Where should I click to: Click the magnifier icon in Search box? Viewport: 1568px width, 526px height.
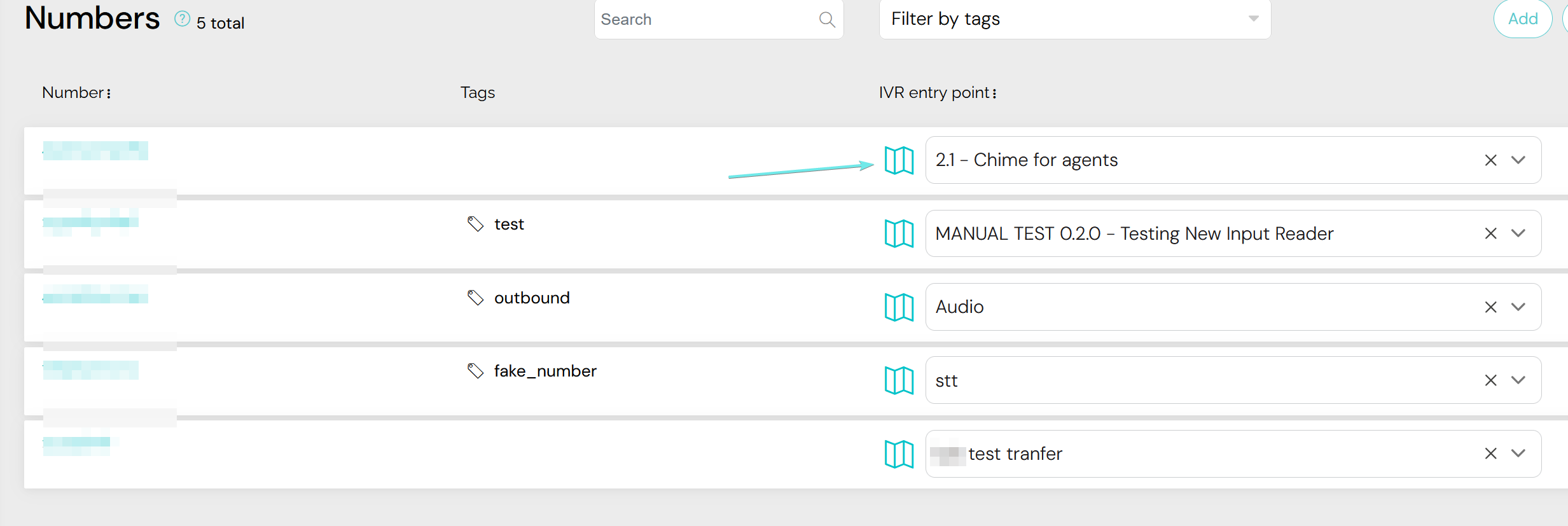tap(827, 20)
